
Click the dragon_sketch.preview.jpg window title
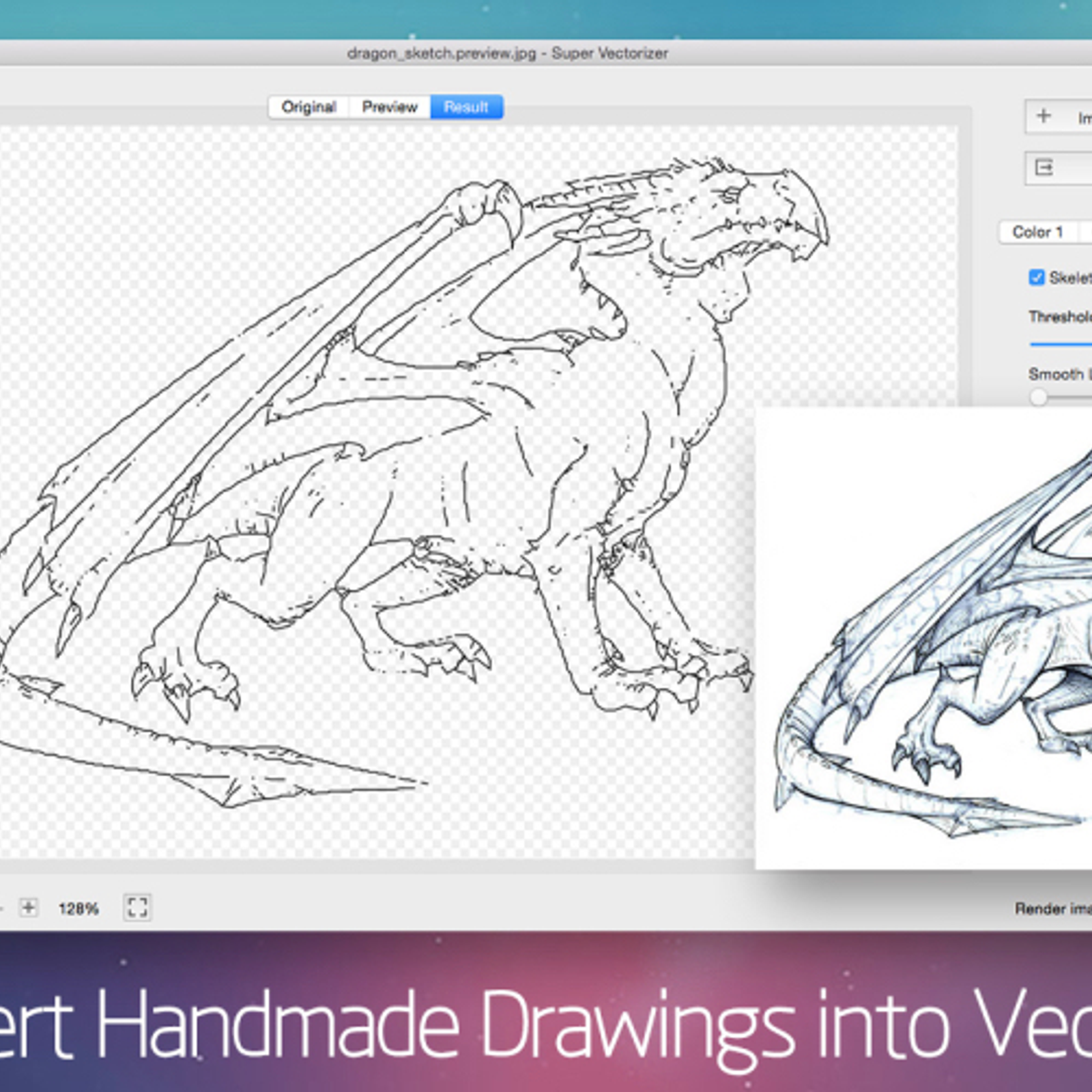(507, 53)
